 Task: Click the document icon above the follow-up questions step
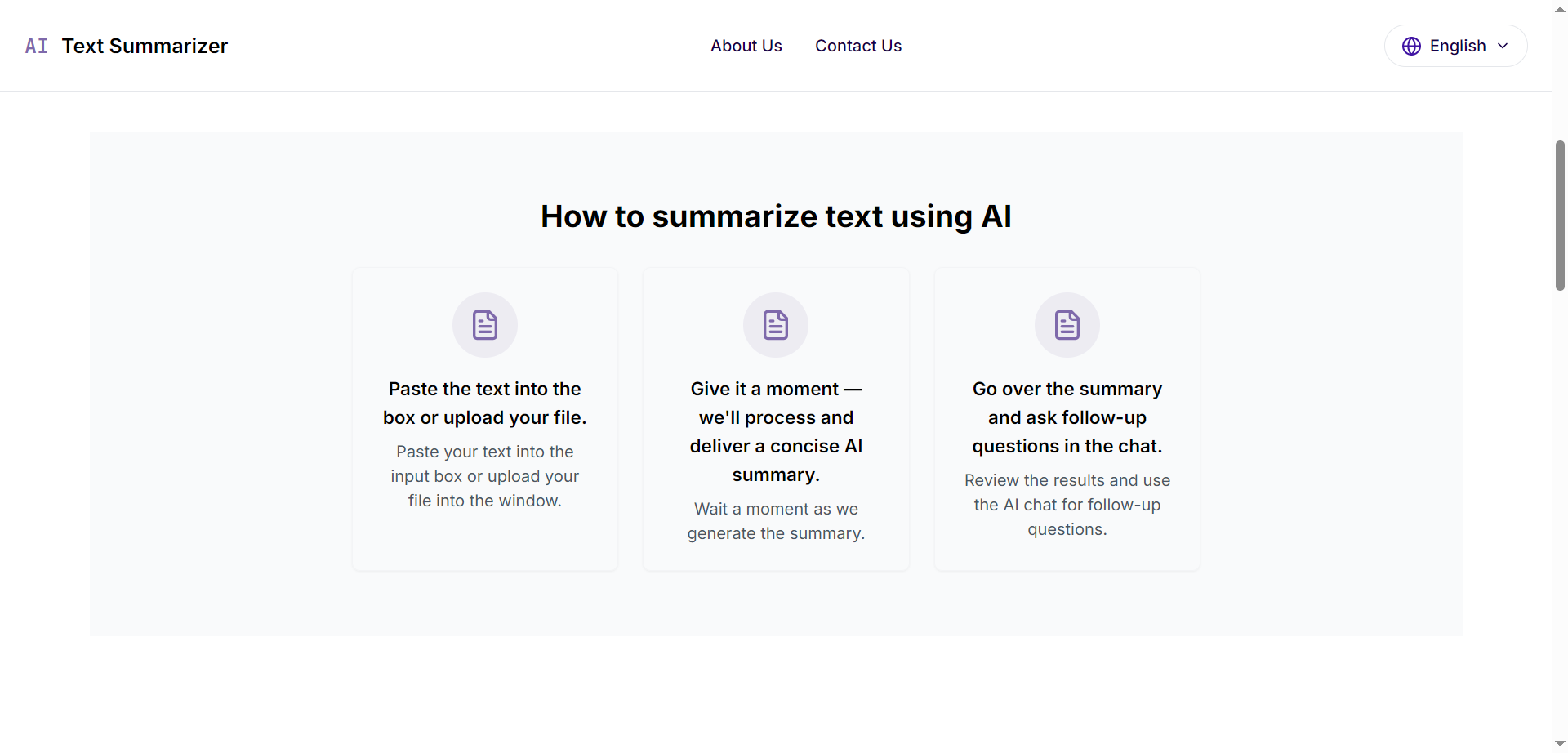1067,324
